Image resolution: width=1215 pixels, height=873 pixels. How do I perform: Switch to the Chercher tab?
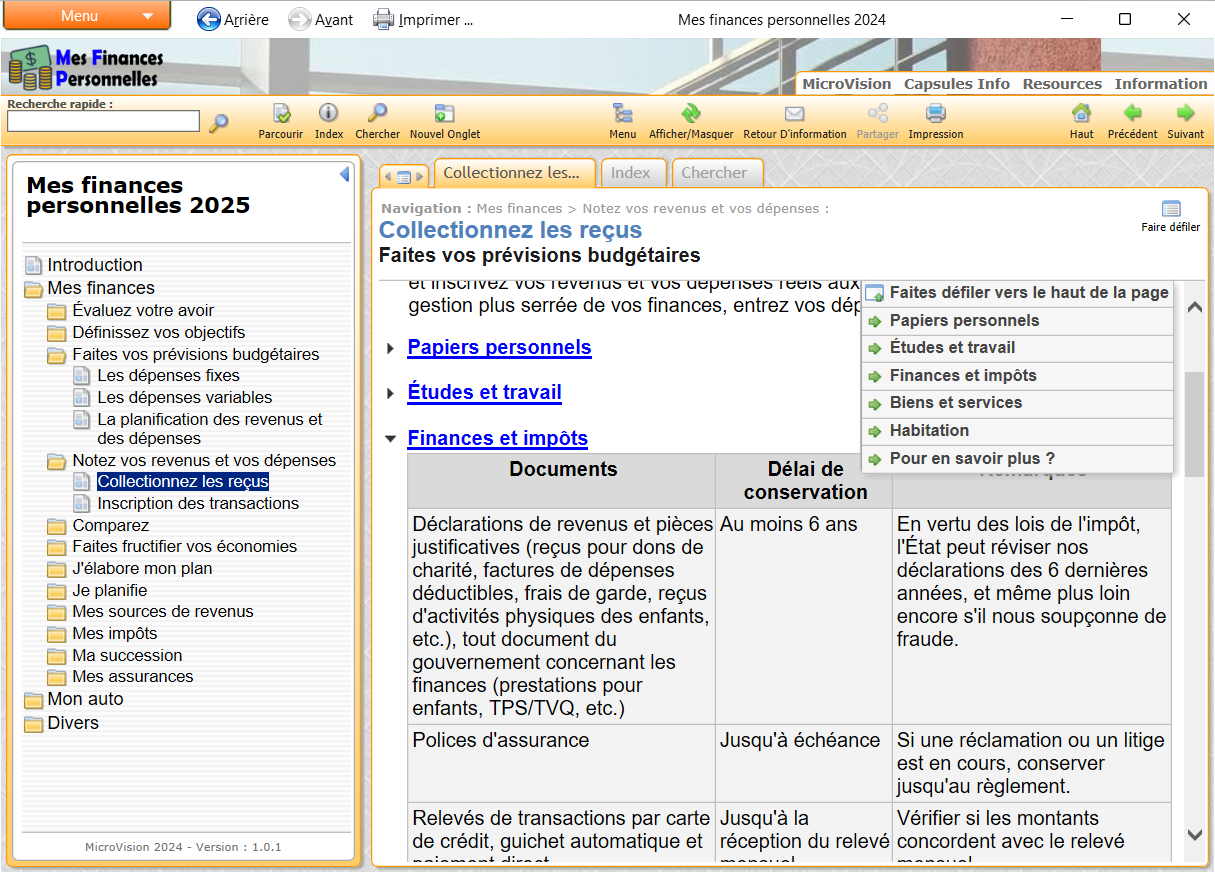(x=714, y=173)
